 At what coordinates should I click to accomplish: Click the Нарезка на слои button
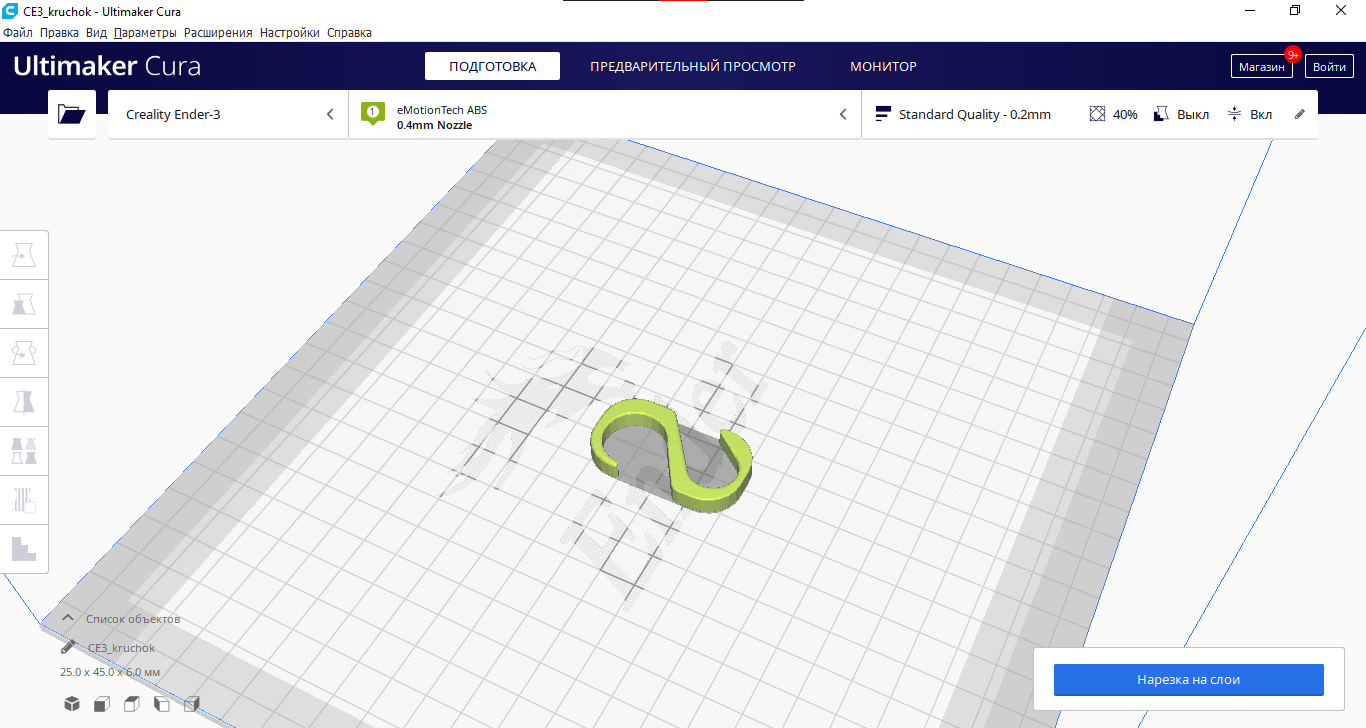coord(1188,680)
